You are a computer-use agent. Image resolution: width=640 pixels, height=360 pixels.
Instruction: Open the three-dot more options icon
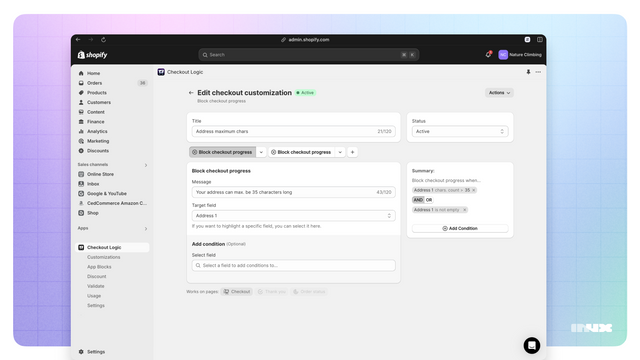(x=538, y=72)
